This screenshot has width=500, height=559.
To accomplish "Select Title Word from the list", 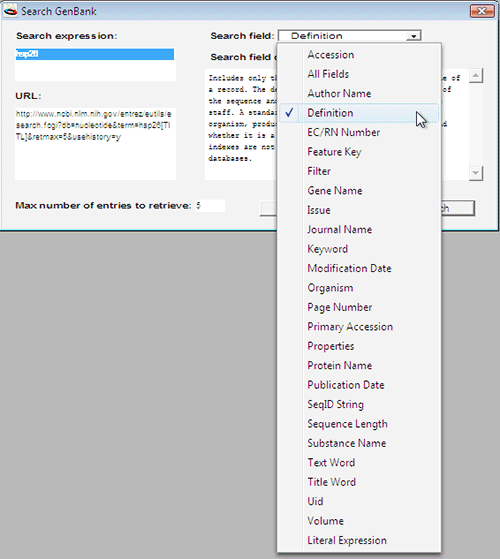I will tap(359, 482).
